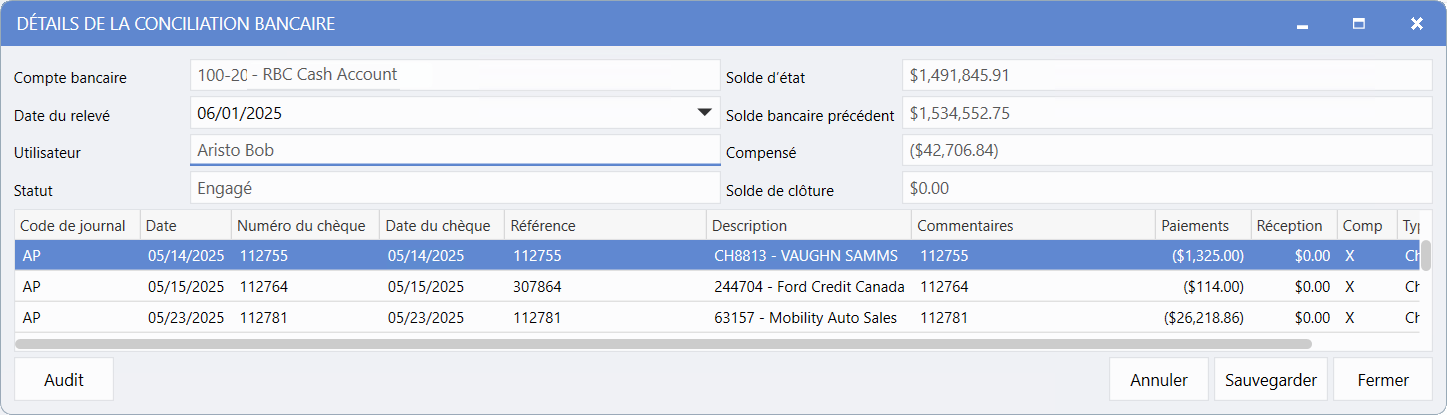
Task: Sort by the Numéro du chèque column
Action: tap(305, 226)
